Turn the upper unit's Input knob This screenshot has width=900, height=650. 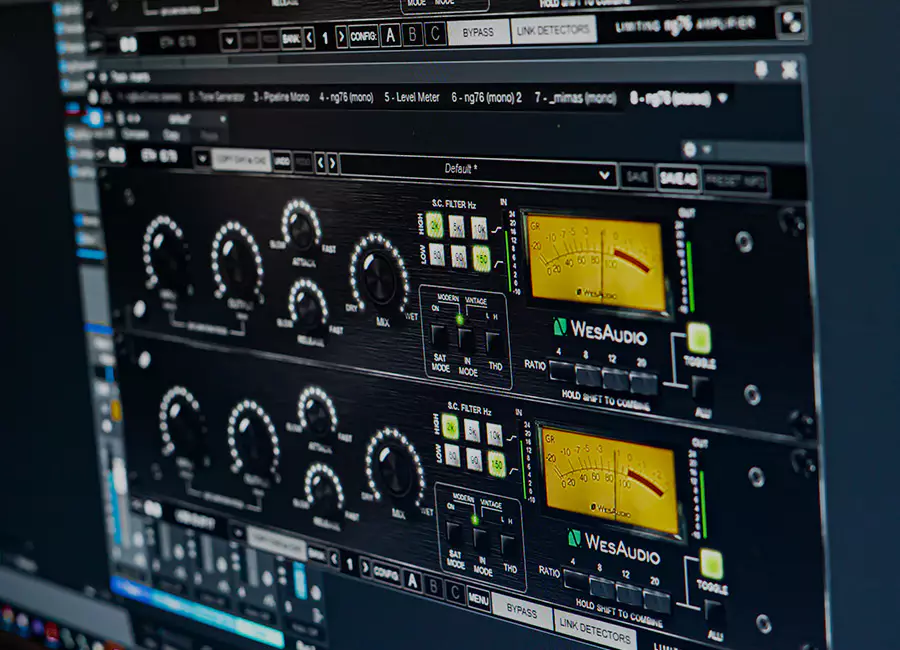pos(165,253)
